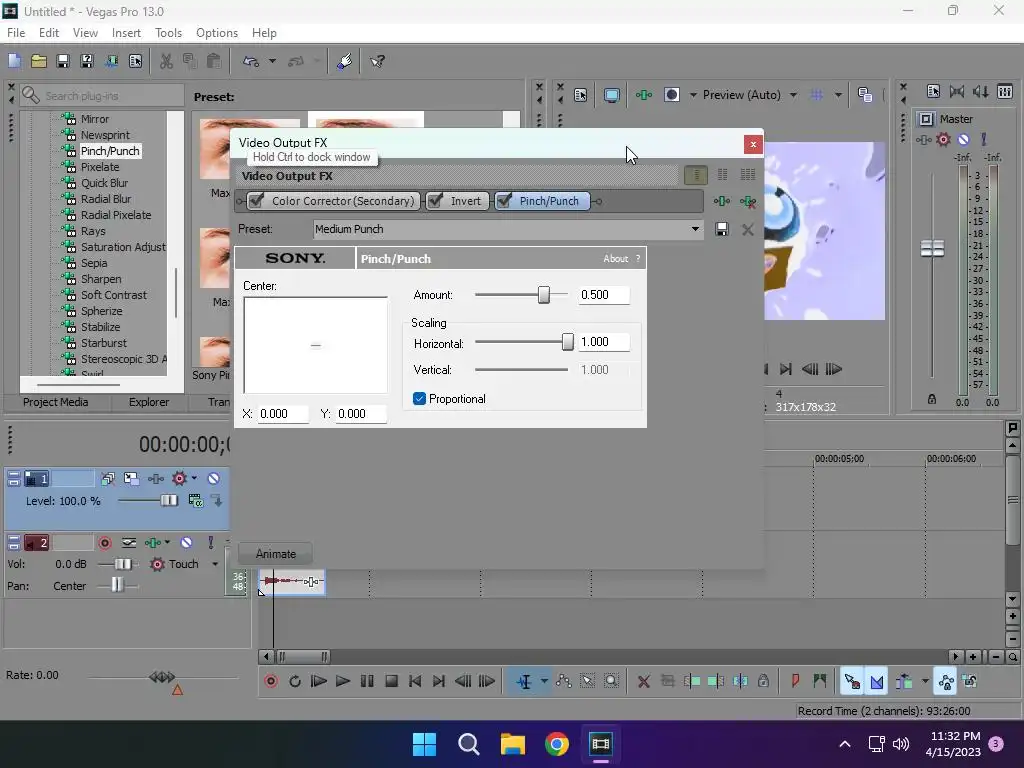Toggle the Pinch/Punch effect checkbox
Image resolution: width=1024 pixels, height=768 pixels.
coord(504,200)
